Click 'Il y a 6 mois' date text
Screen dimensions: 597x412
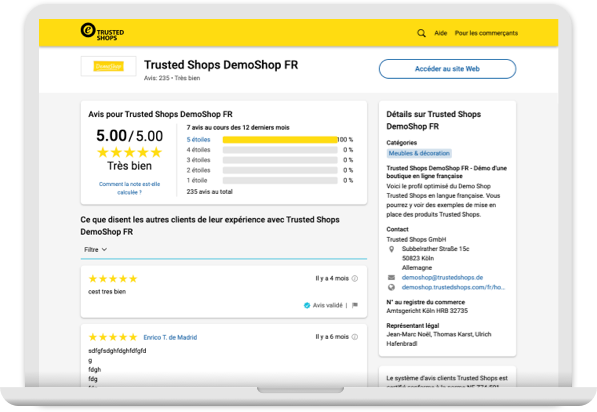tap(332, 337)
